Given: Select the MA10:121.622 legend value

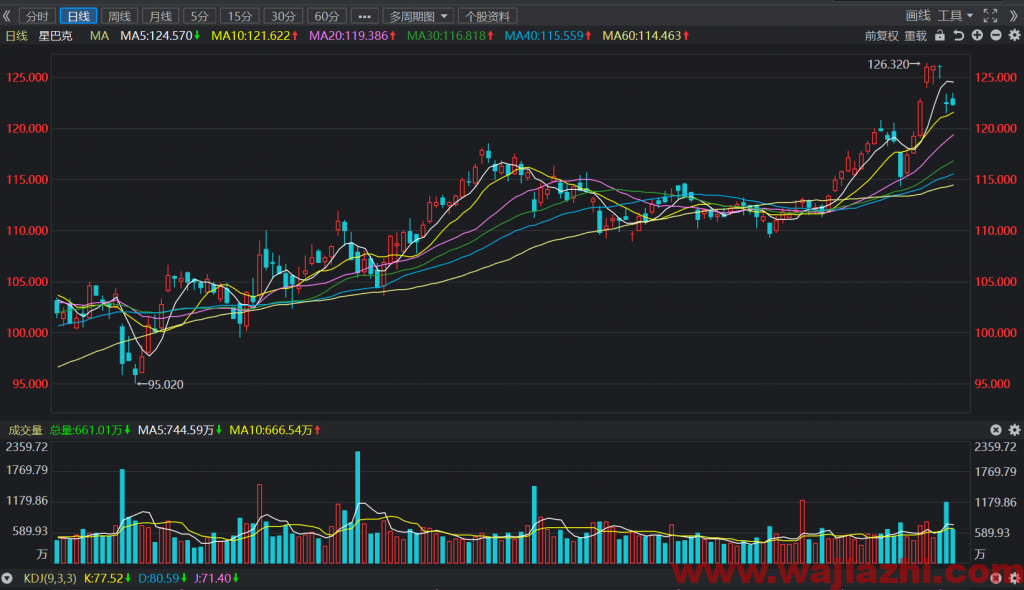Looking at the screenshot, I should (255, 36).
